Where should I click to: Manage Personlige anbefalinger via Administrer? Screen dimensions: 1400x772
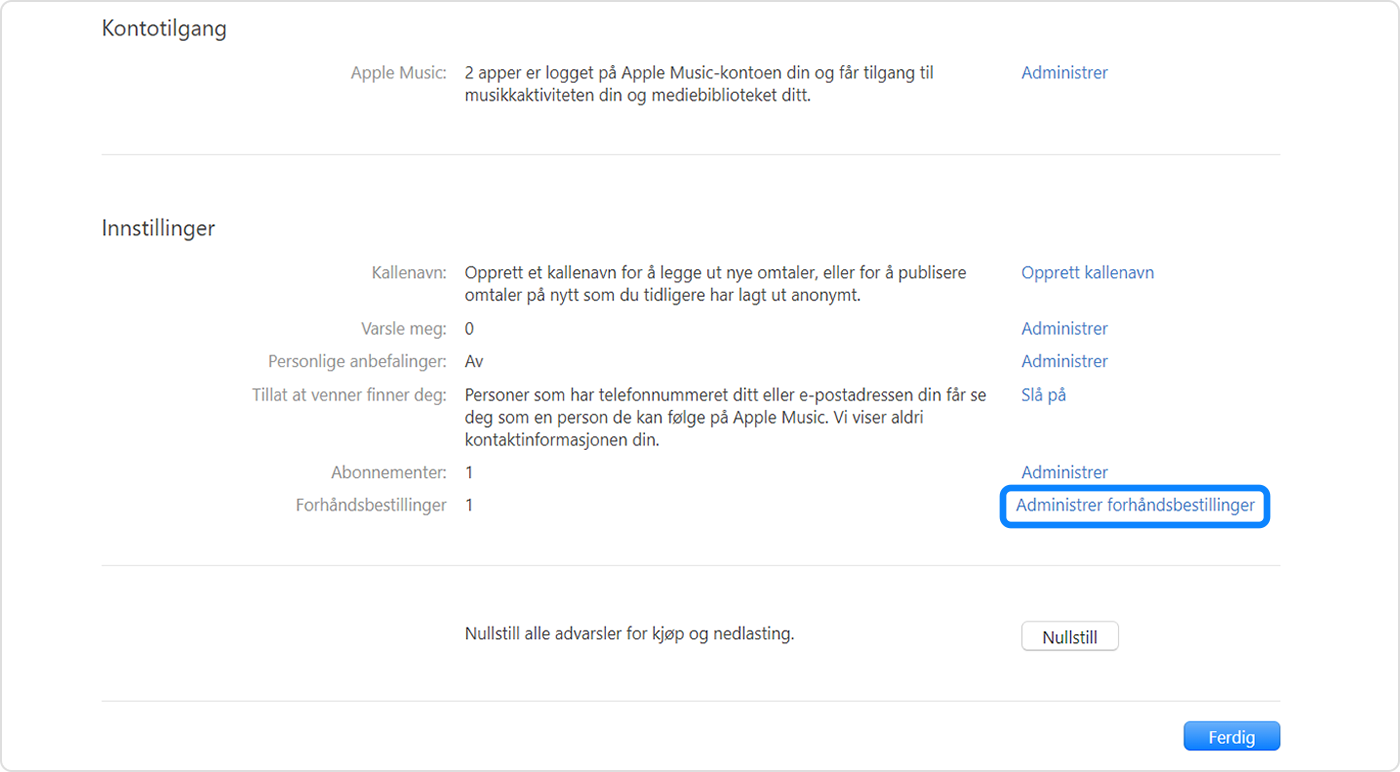click(x=1064, y=361)
